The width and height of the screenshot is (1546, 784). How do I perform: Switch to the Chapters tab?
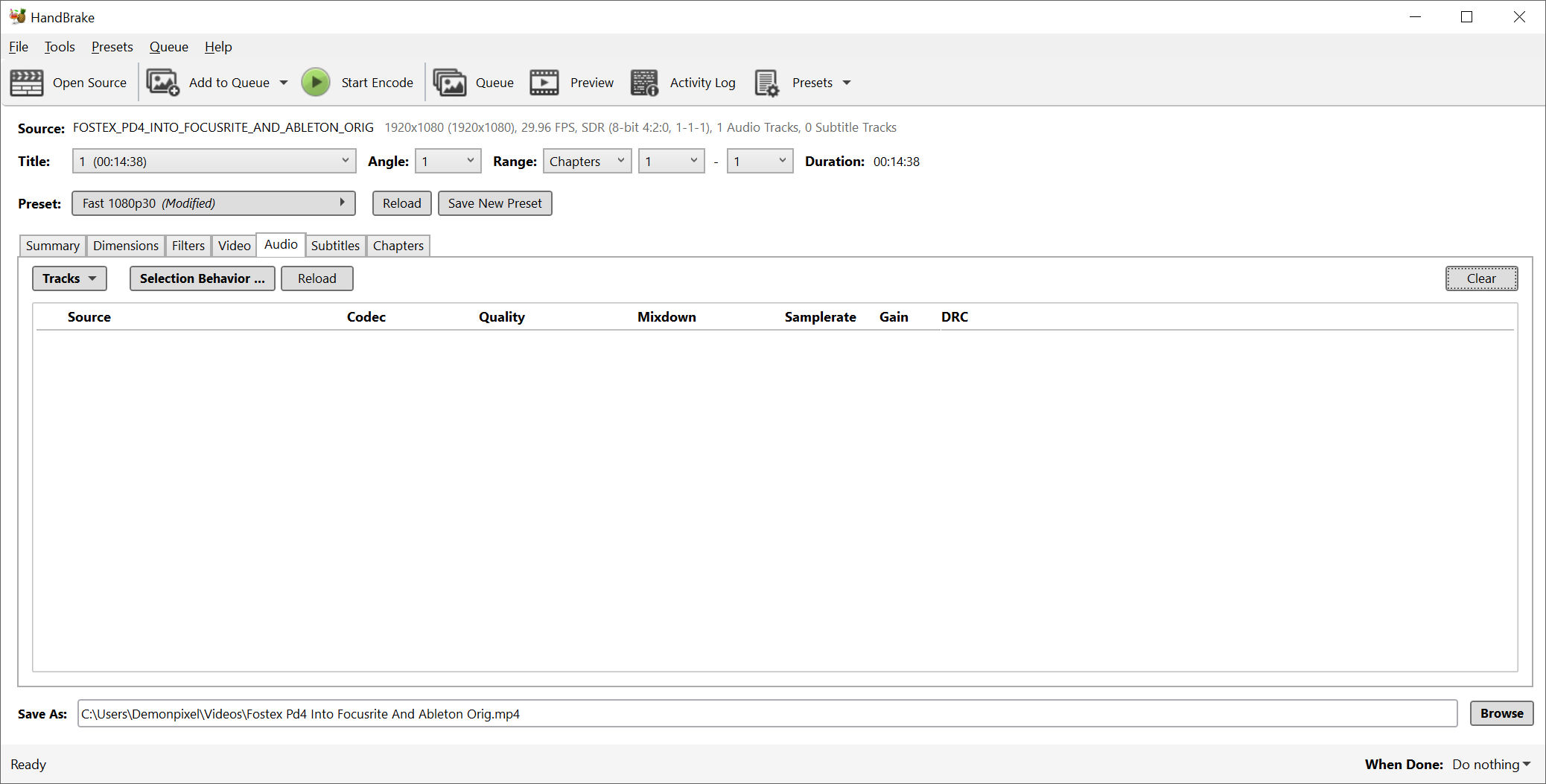coord(398,246)
